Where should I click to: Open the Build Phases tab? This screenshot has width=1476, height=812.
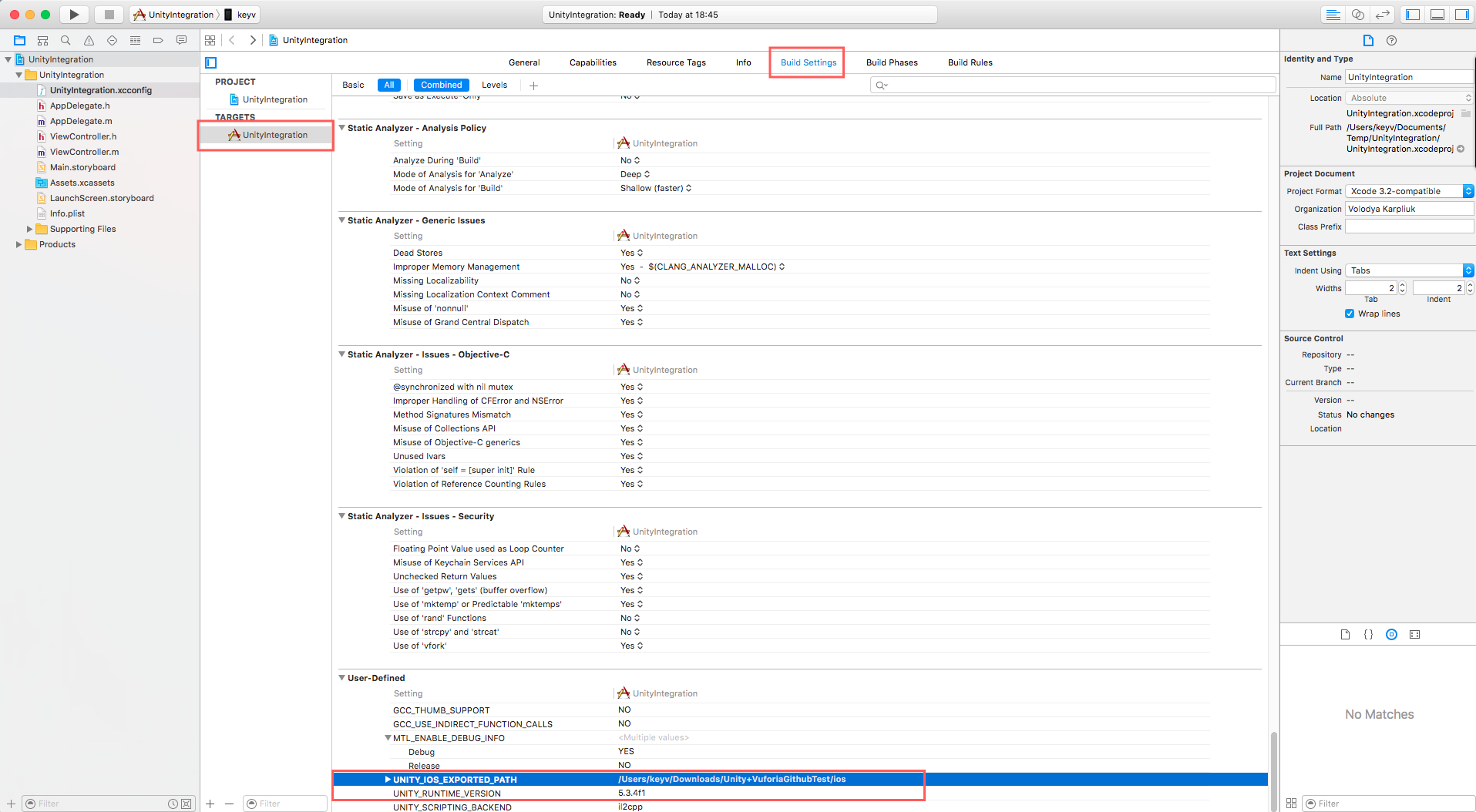coord(892,62)
